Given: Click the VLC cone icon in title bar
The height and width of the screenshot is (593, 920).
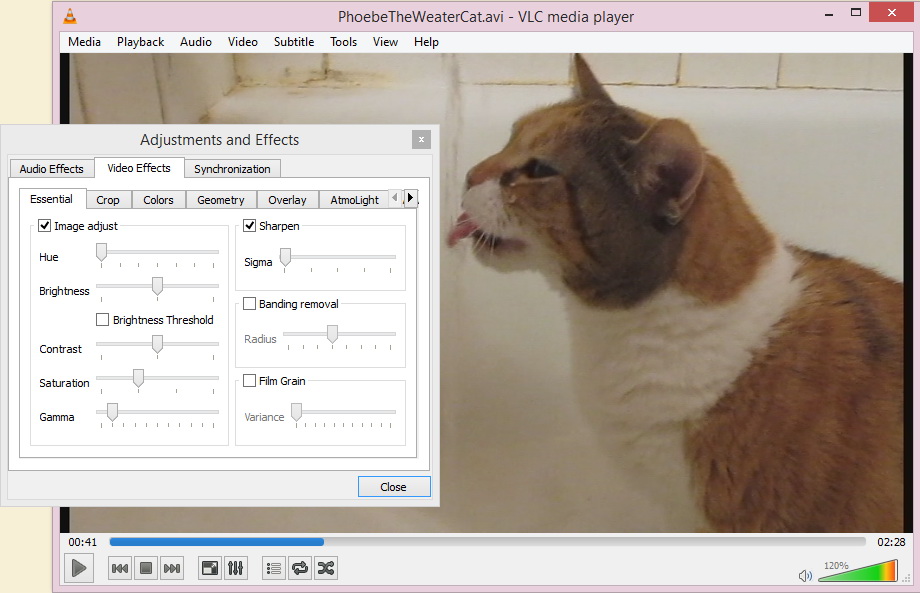Looking at the screenshot, I should (70, 16).
